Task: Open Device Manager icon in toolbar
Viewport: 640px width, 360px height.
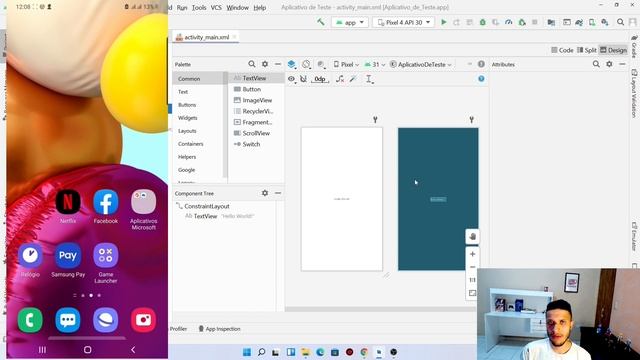Action: 592,22
